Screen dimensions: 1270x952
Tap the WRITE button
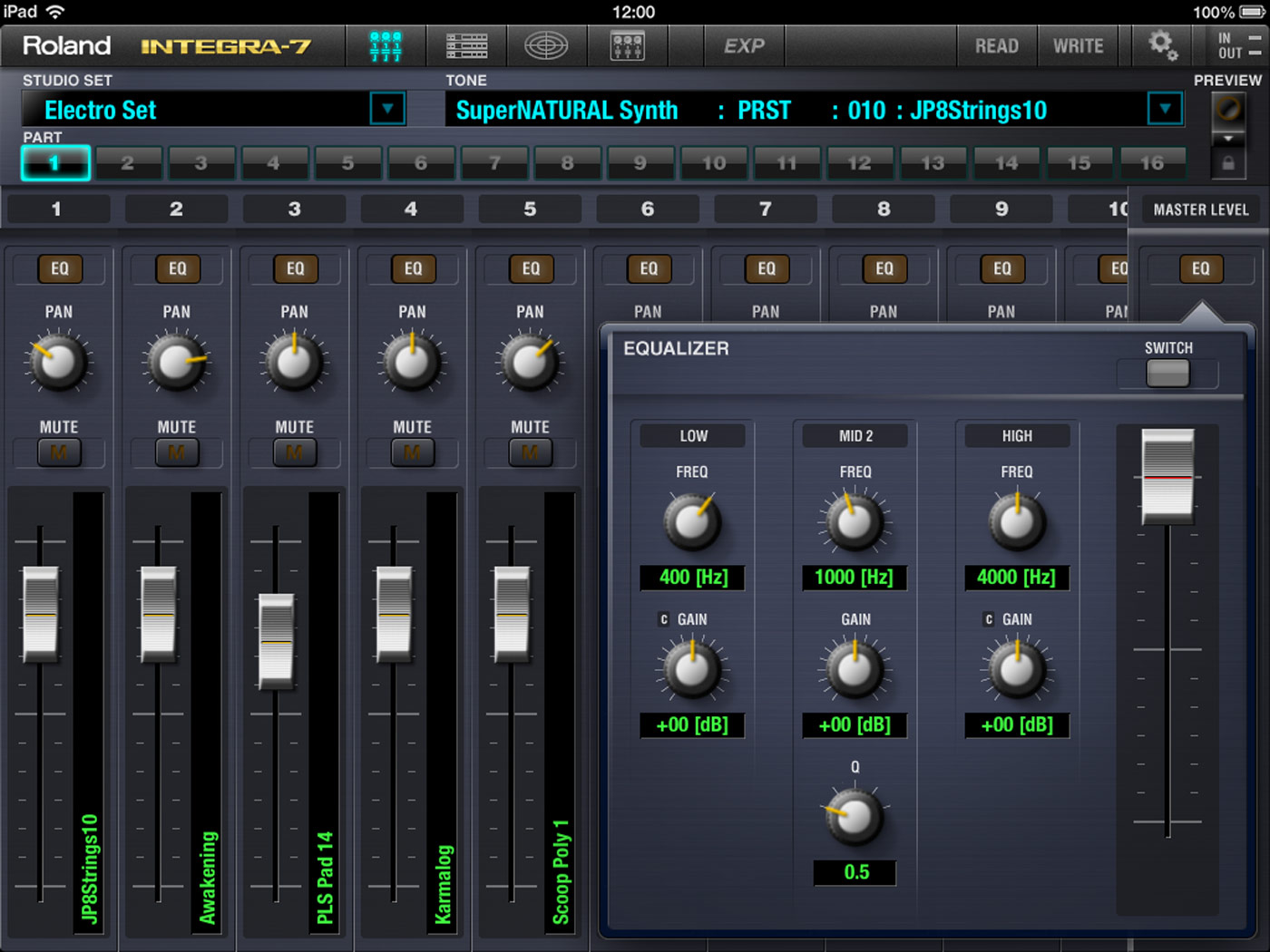[1079, 46]
